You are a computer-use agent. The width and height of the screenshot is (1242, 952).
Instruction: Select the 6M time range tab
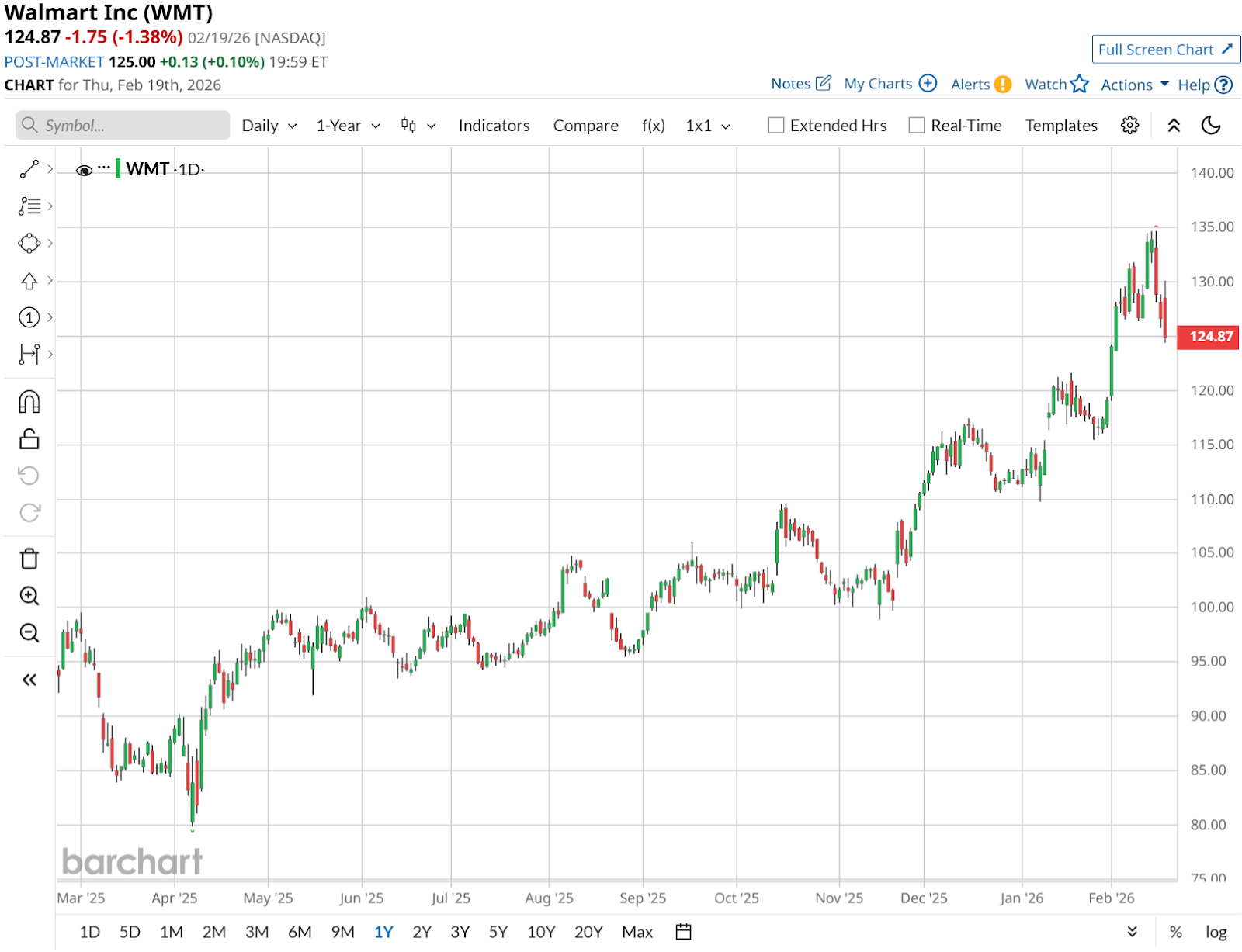(300, 932)
